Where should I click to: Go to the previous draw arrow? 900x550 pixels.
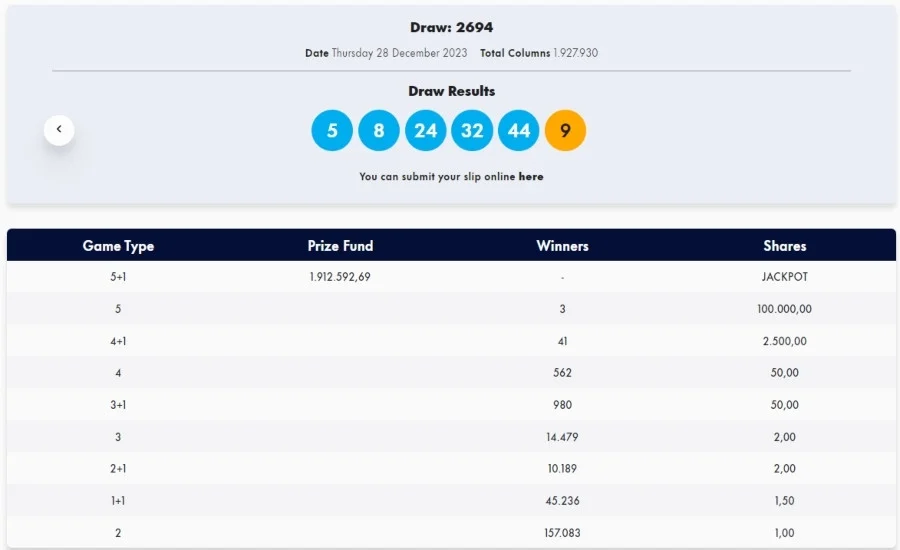click(59, 130)
